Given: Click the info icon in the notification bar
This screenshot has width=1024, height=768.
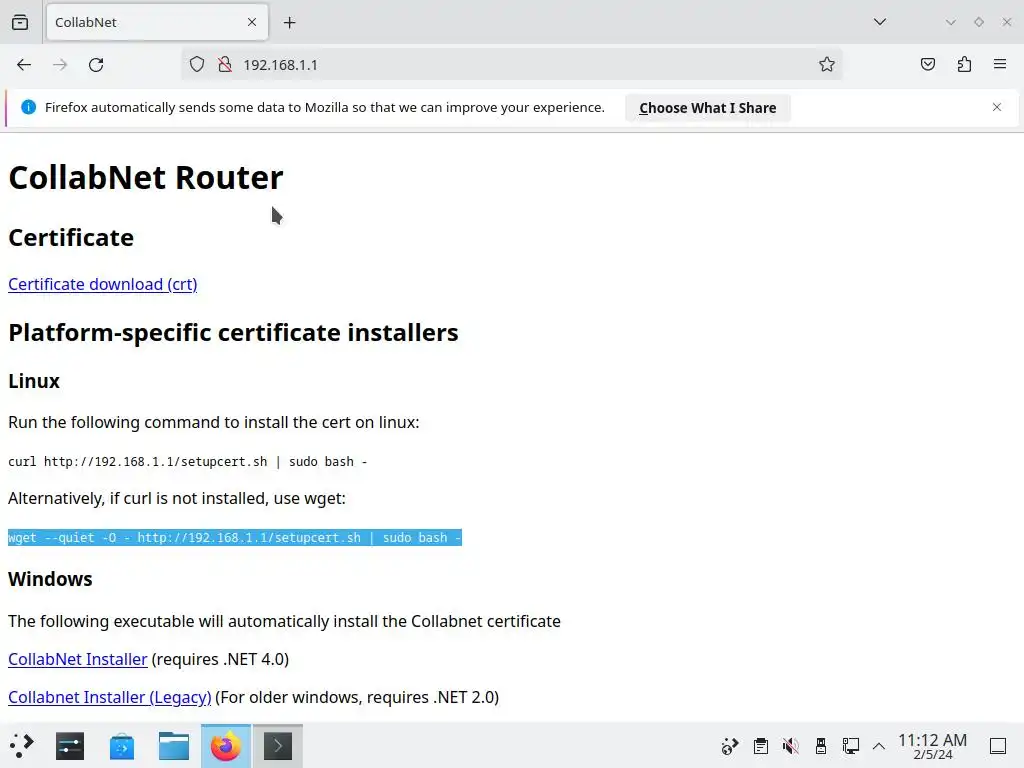Looking at the screenshot, I should 29,107.
